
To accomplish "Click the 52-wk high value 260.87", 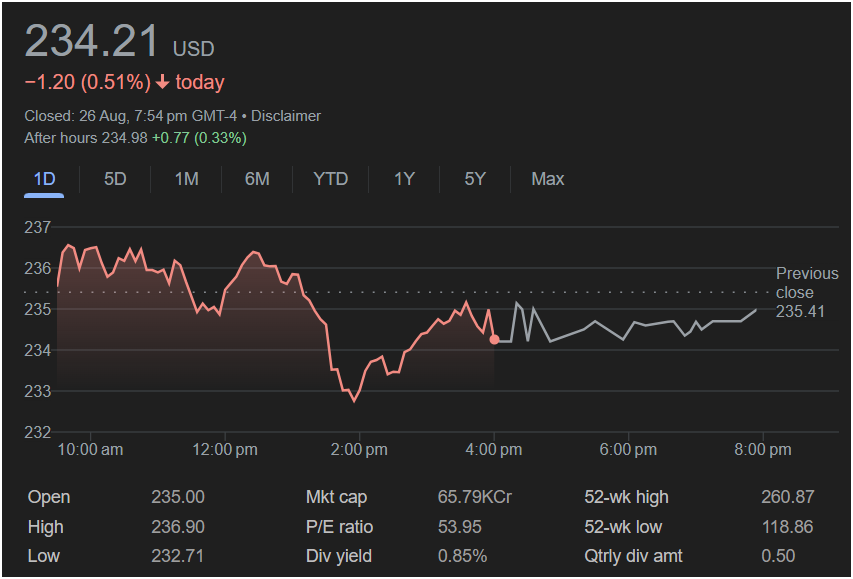I will [787, 497].
